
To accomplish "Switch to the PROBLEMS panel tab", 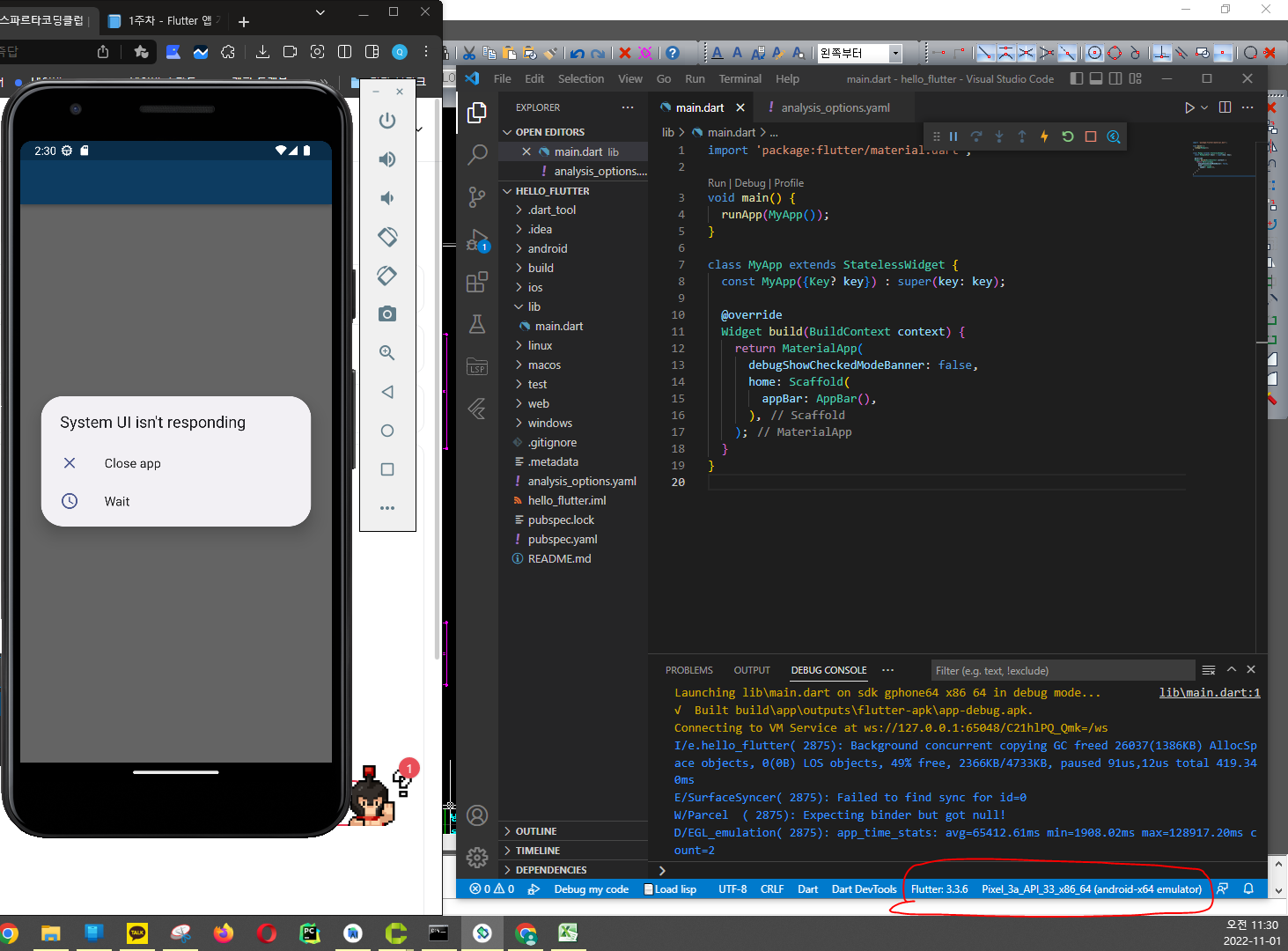I will point(689,670).
